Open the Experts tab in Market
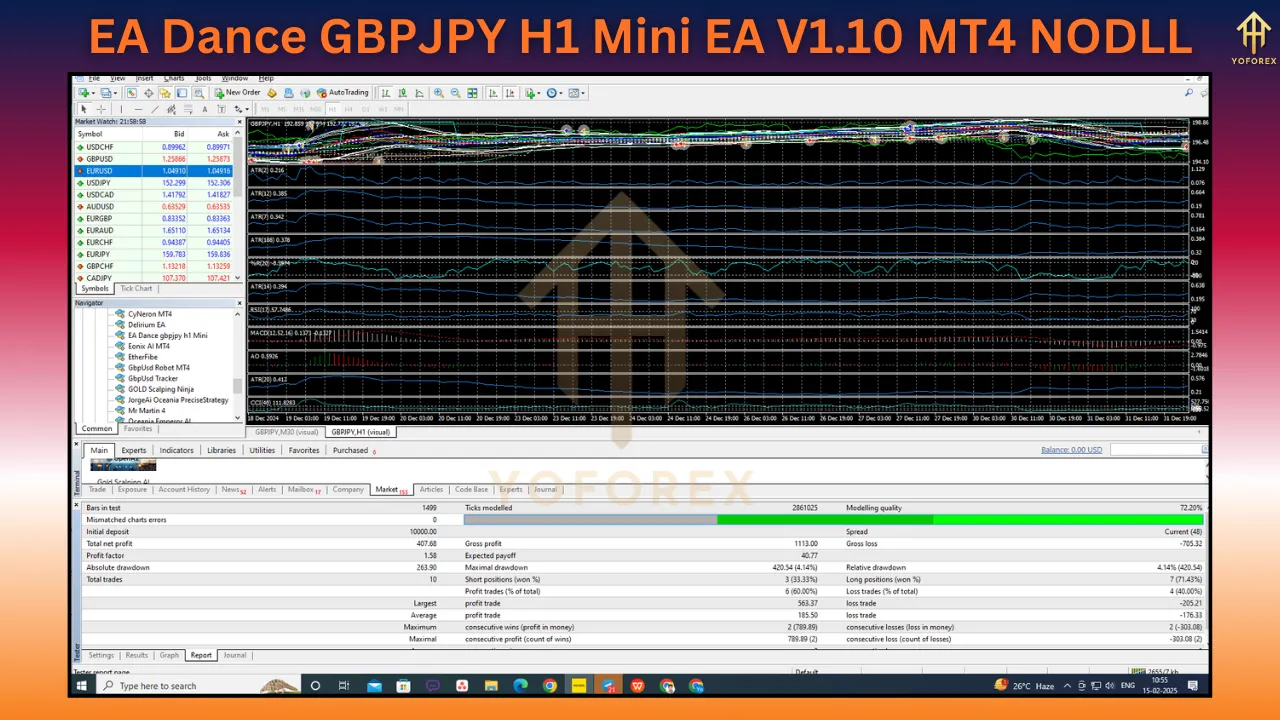Image resolution: width=1280 pixels, height=720 pixels. tap(134, 450)
